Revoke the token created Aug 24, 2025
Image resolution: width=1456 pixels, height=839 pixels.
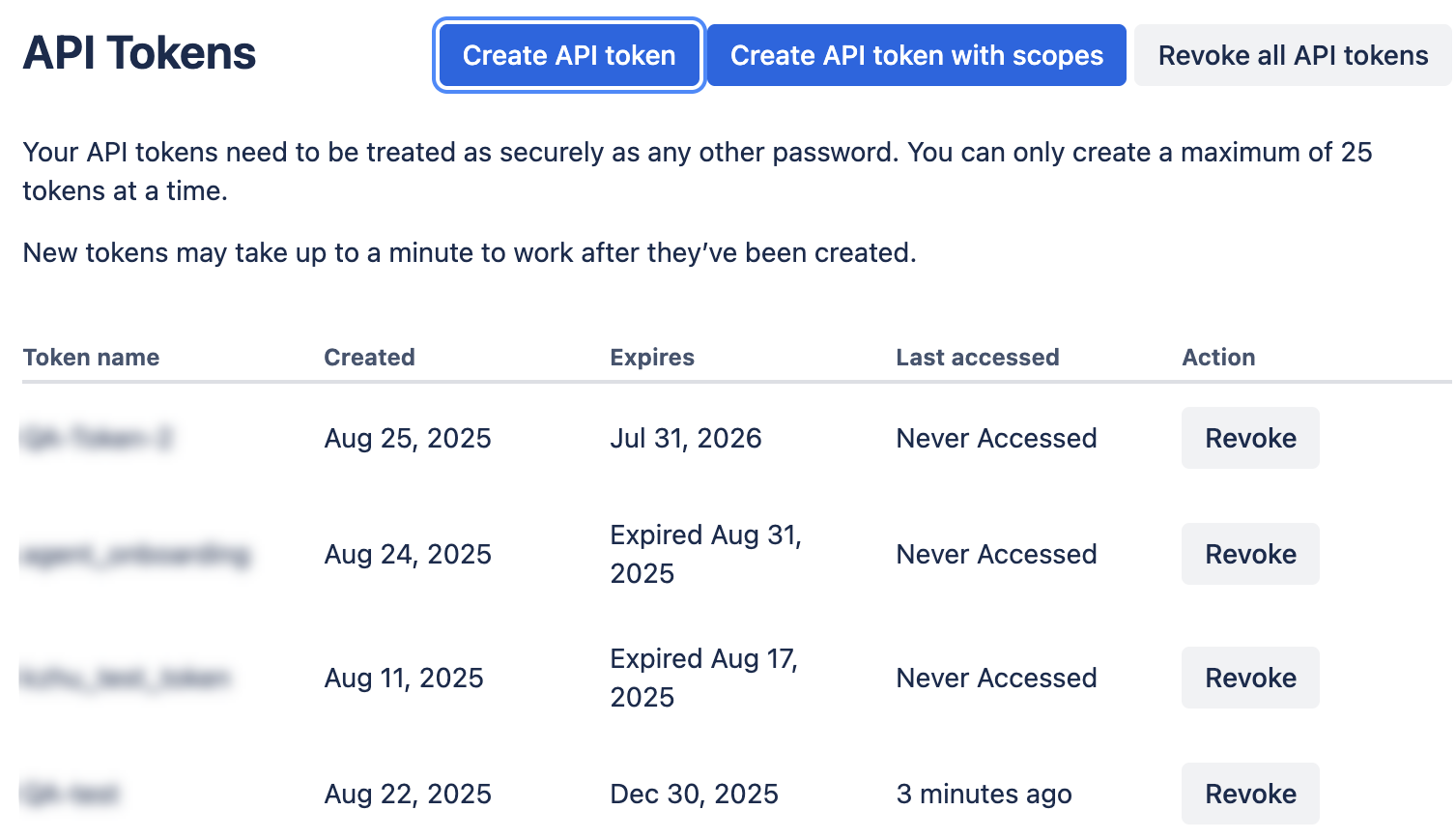tap(1250, 555)
